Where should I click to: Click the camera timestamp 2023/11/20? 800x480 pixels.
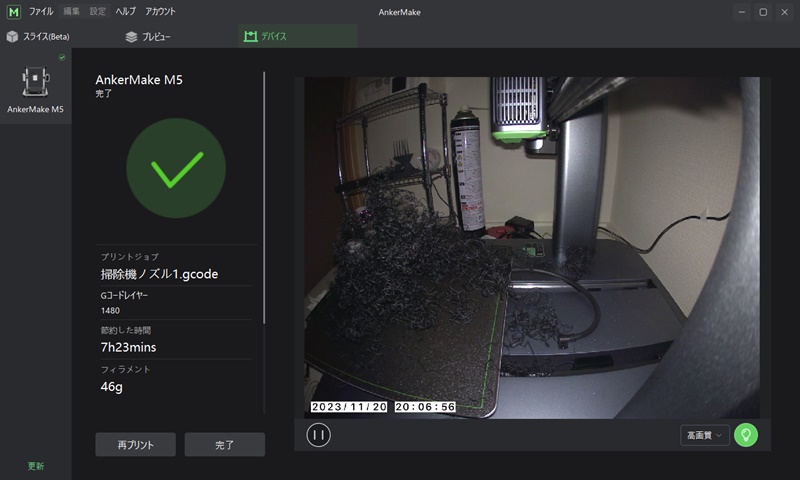pyautogui.click(x=349, y=407)
